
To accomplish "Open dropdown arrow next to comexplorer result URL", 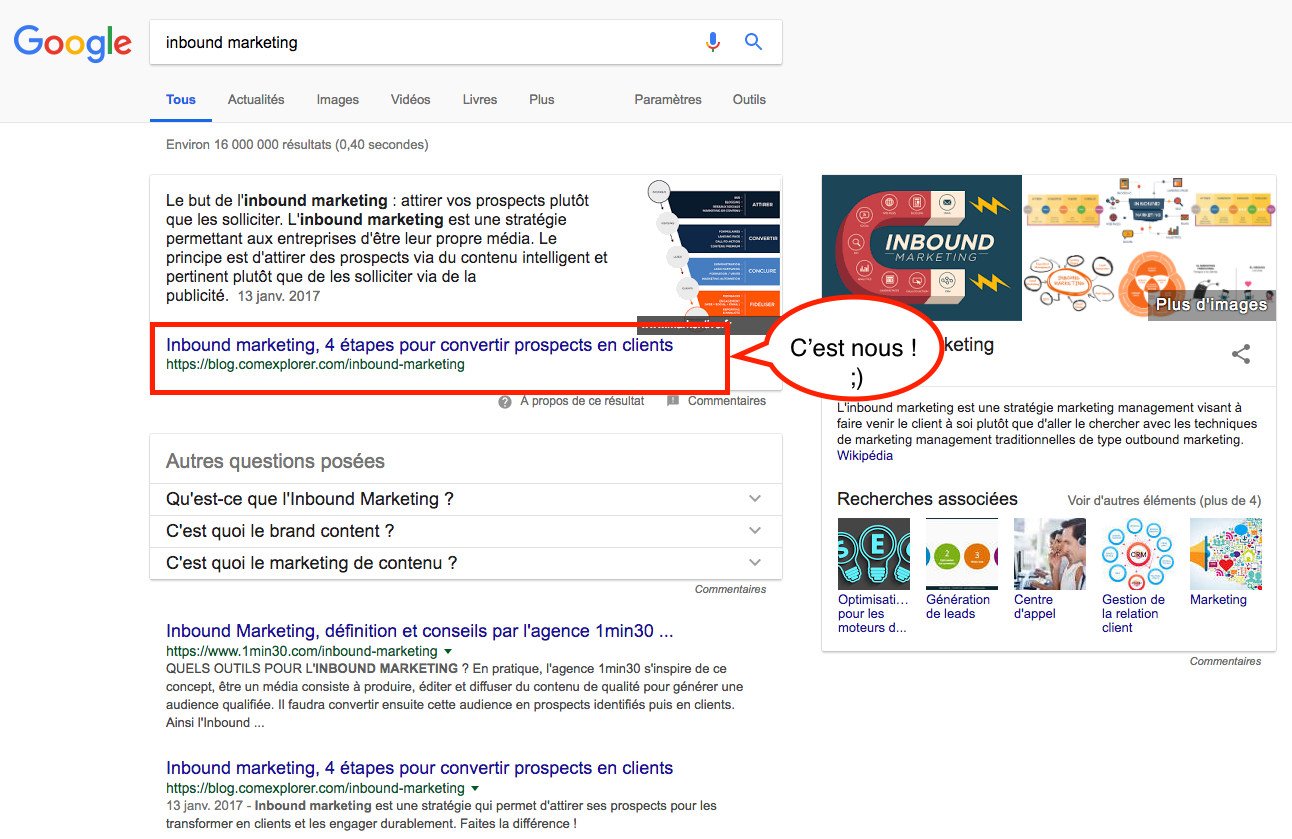I will pyautogui.click(x=475, y=789).
